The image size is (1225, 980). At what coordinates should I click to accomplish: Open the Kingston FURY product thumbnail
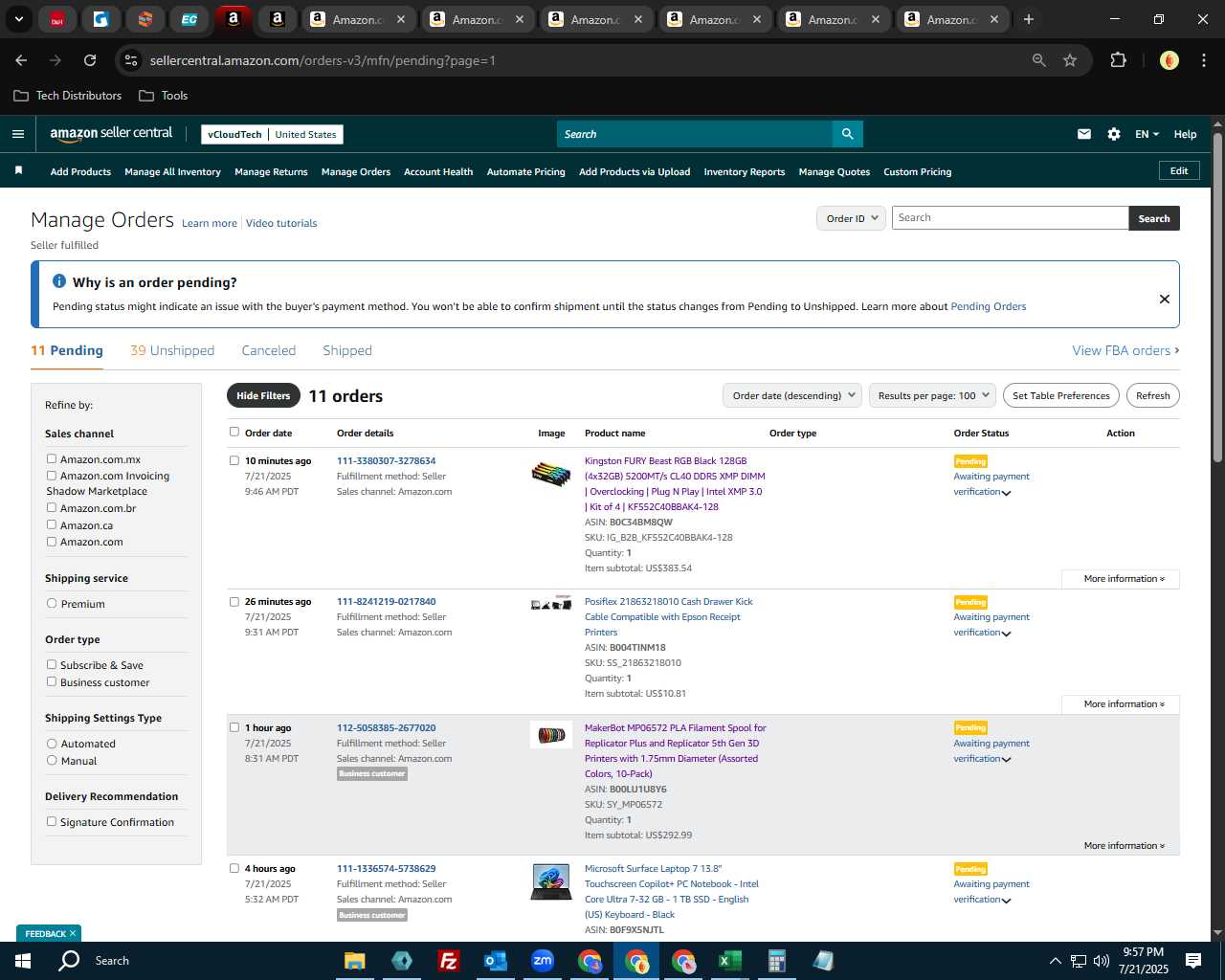pos(550,473)
